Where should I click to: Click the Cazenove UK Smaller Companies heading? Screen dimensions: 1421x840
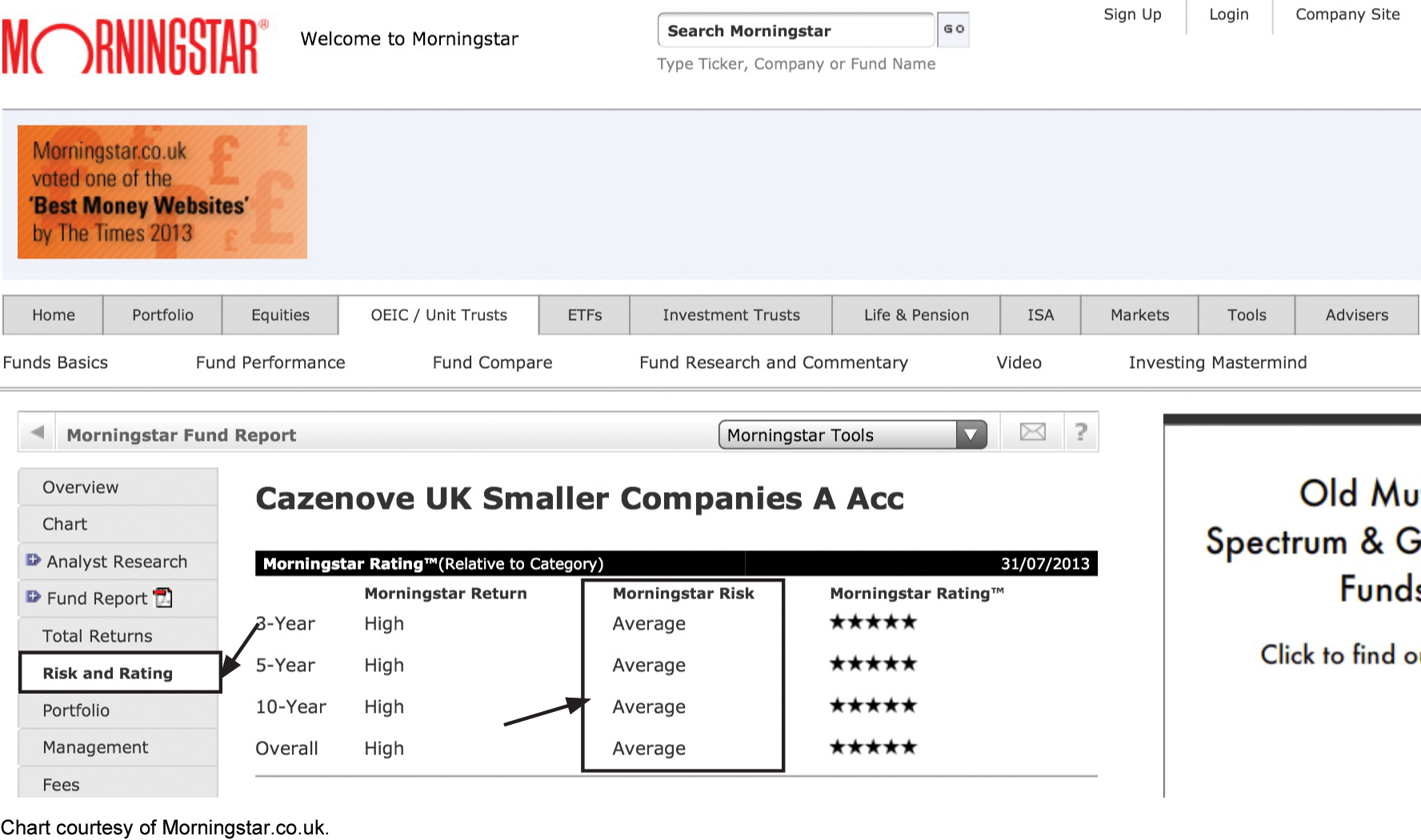coord(579,498)
